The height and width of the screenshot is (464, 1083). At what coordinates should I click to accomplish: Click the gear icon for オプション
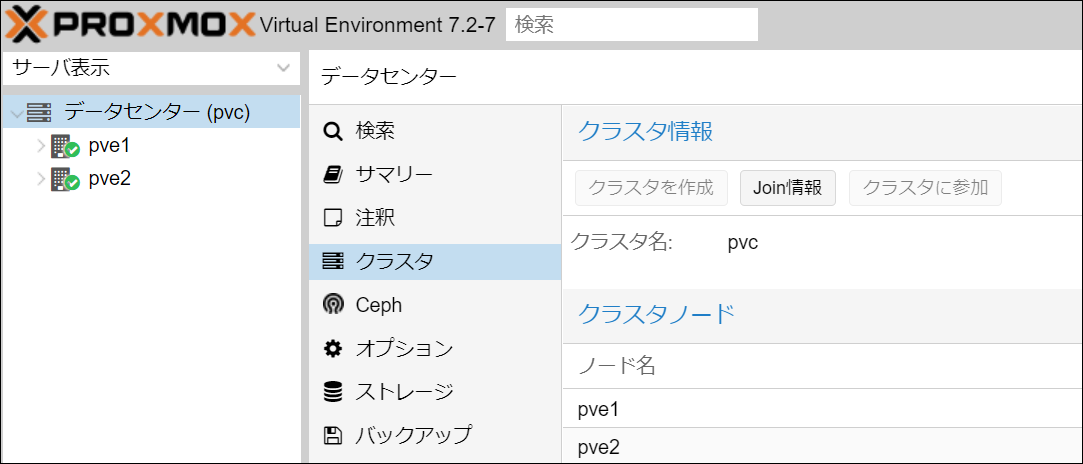[x=333, y=349]
